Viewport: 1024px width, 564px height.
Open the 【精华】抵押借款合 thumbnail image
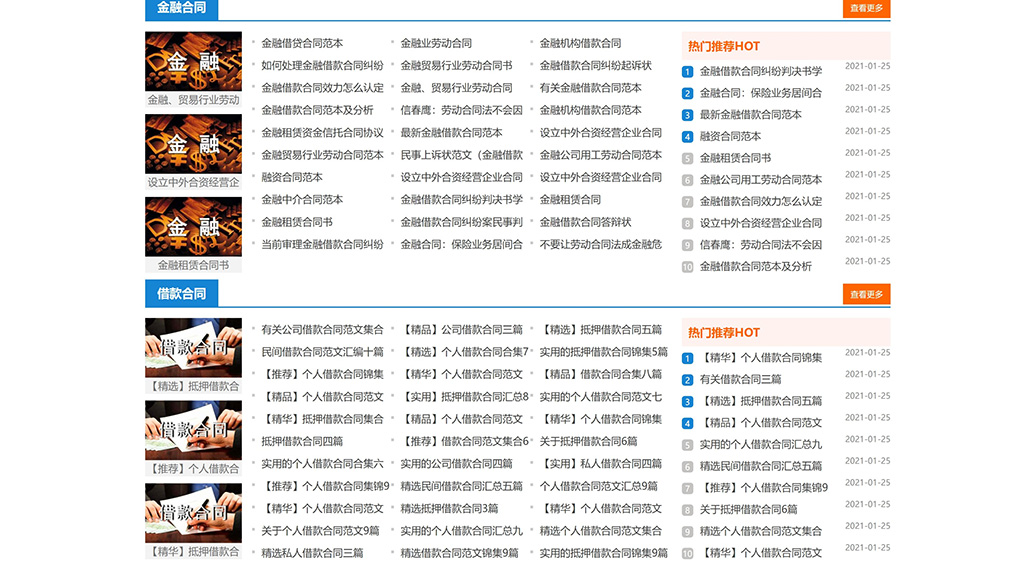193,513
